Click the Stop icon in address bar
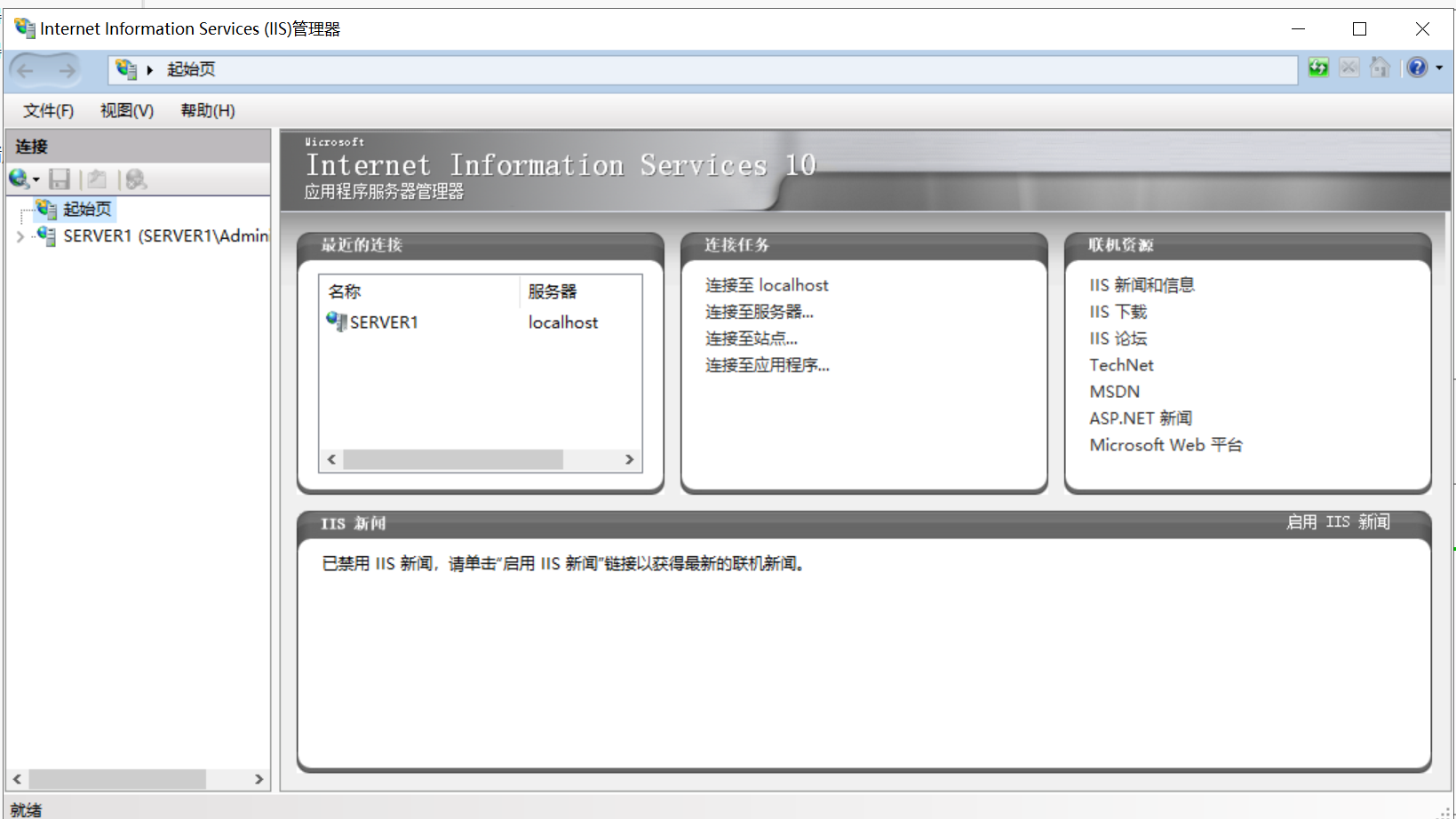Image resolution: width=1456 pixels, height=819 pixels. (1349, 68)
